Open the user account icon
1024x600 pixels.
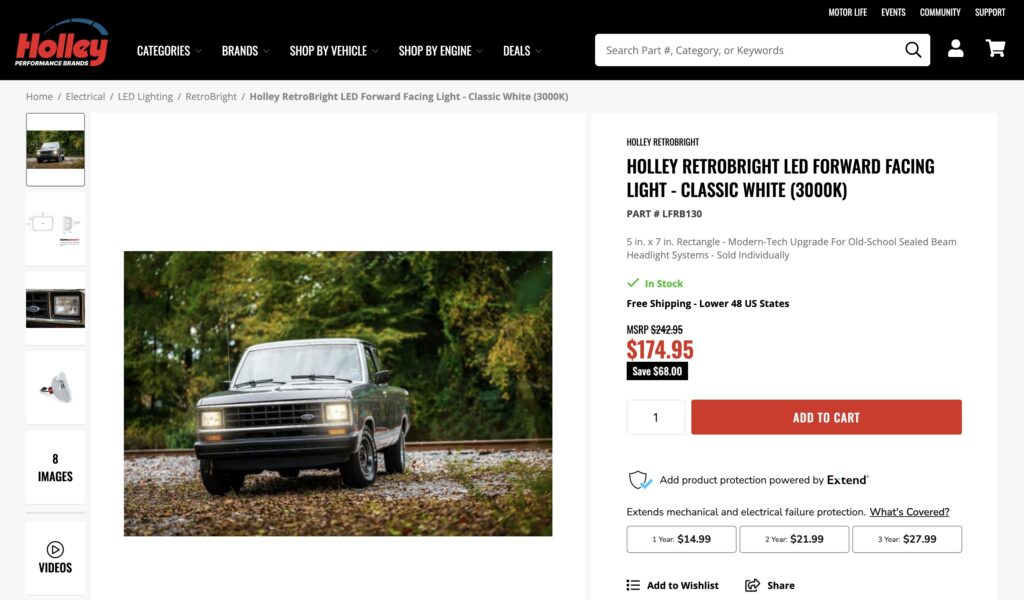tap(955, 48)
